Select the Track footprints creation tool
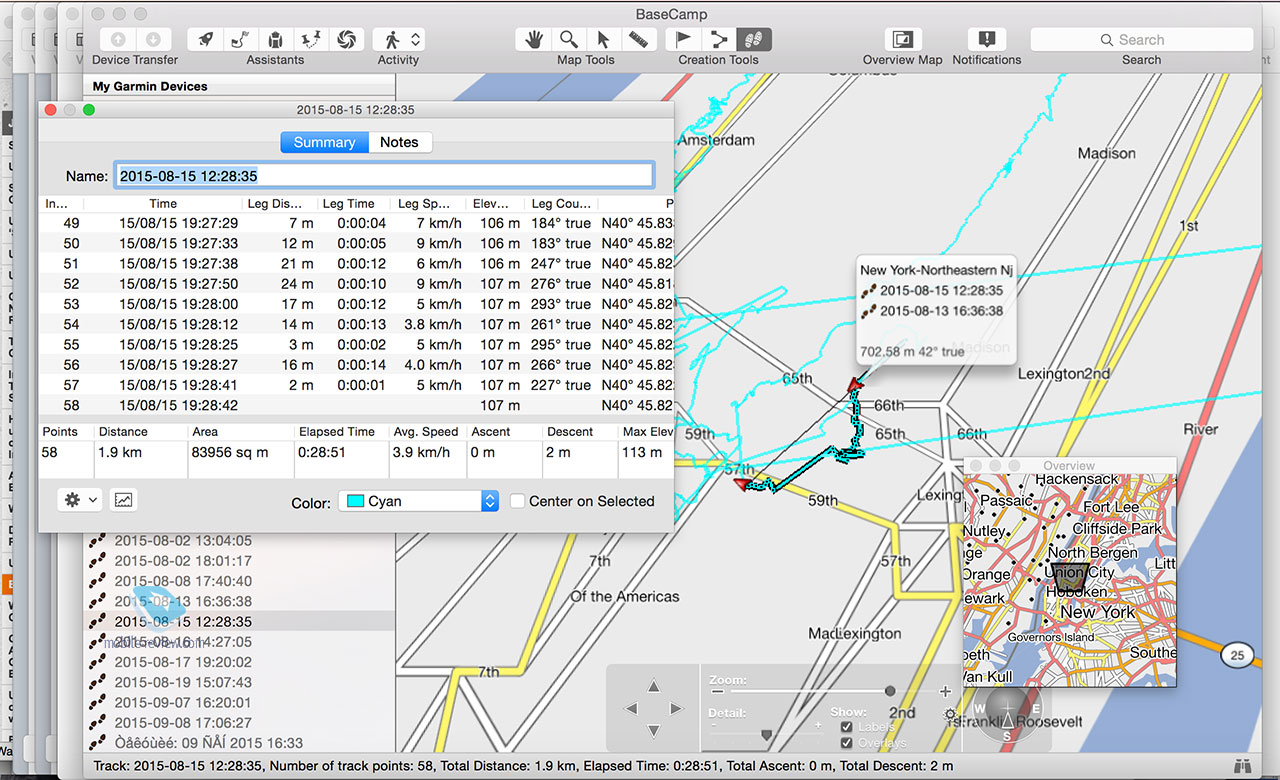1280x780 pixels. [754, 39]
